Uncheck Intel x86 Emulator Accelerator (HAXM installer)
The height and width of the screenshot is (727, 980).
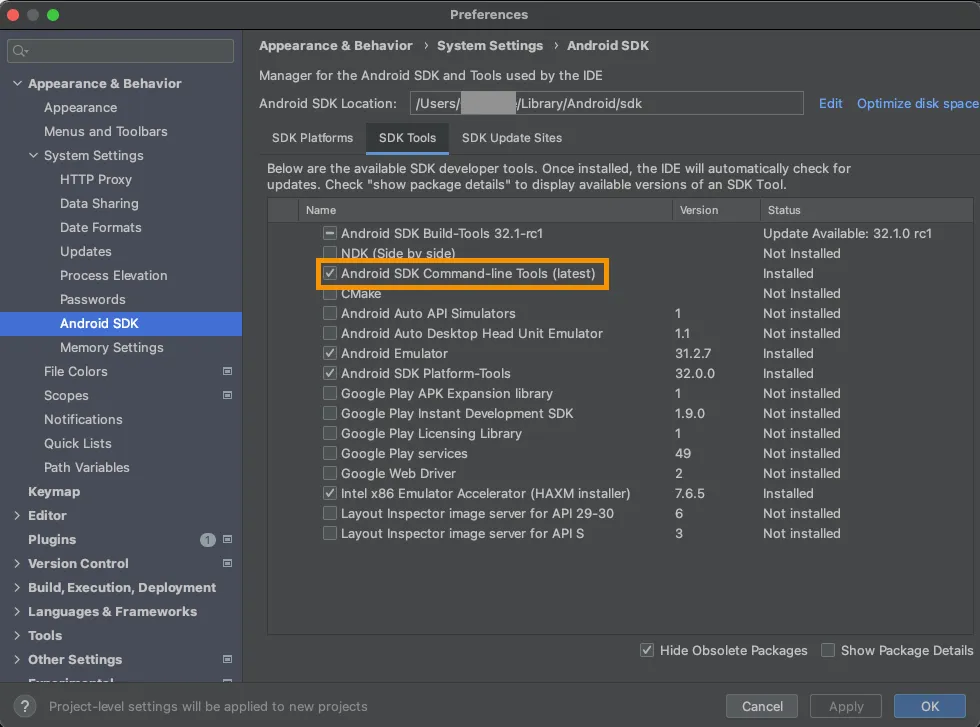coord(329,493)
